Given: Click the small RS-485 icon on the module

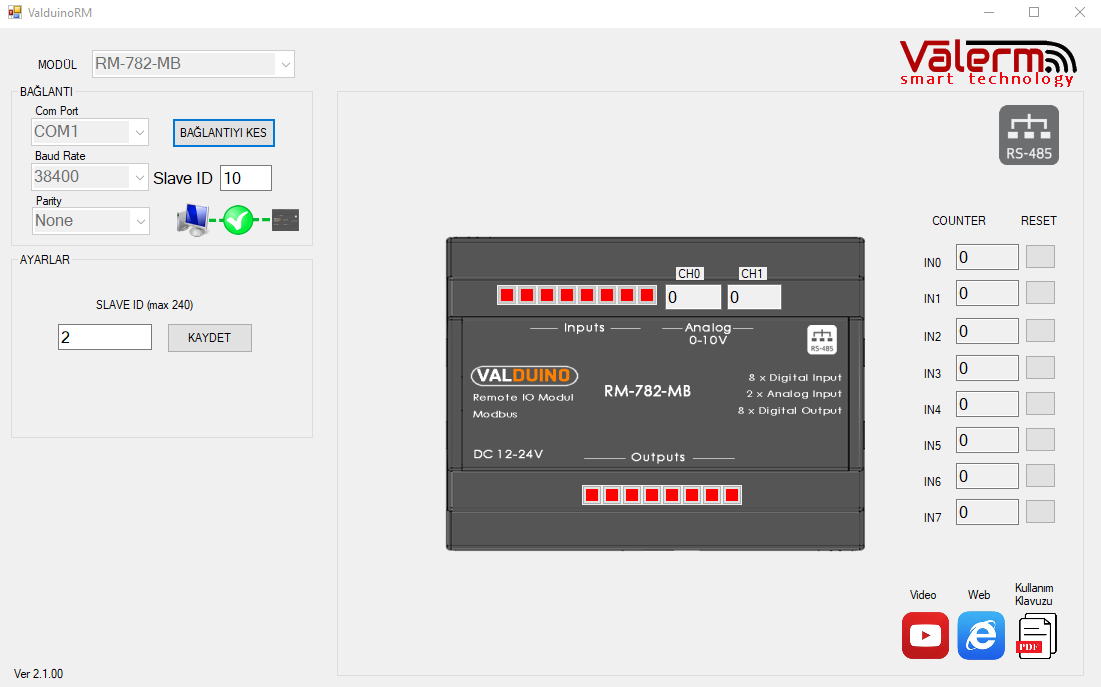Looking at the screenshot, I should (822, 340).
